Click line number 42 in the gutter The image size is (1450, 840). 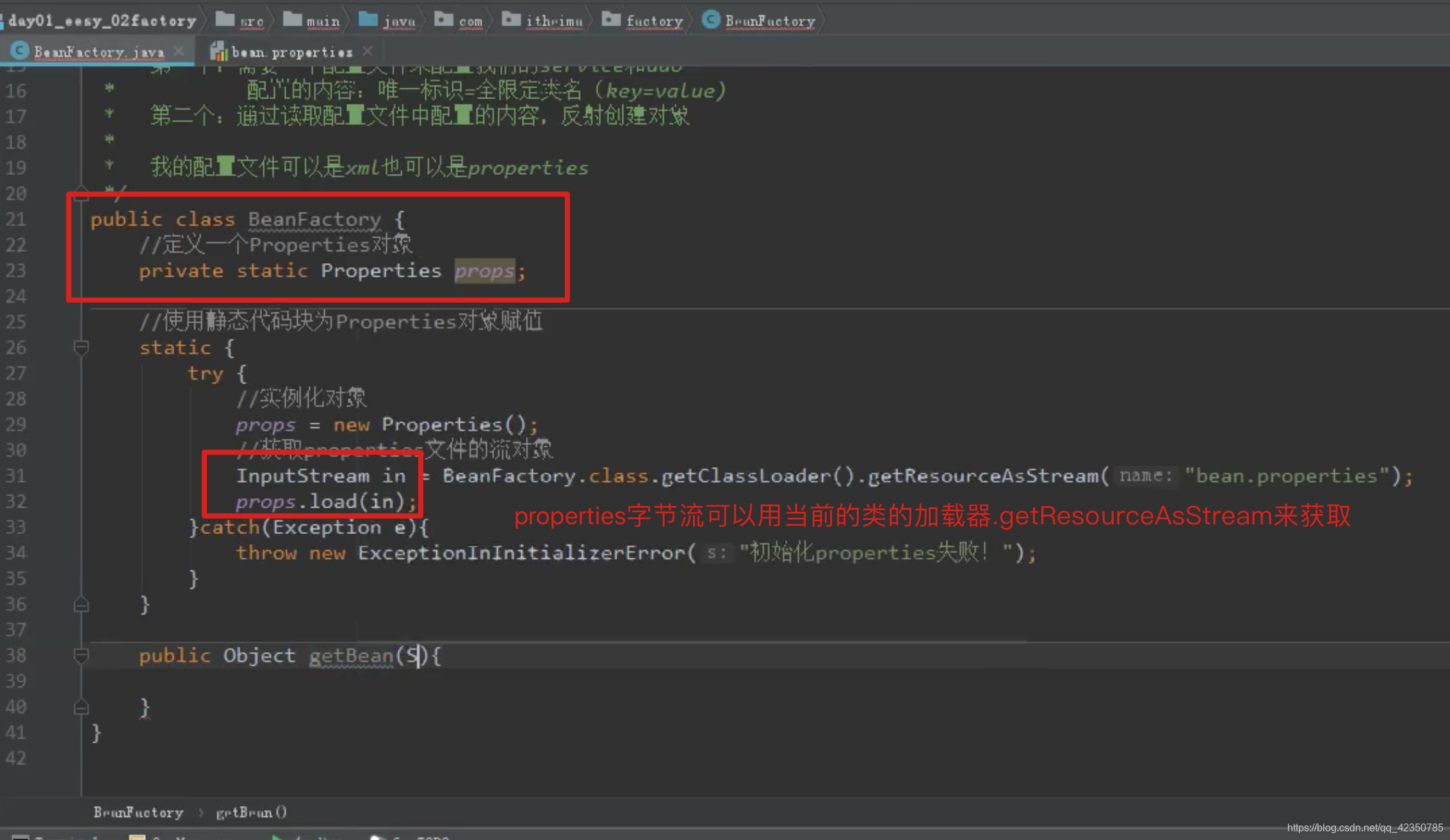pos(16,758)
